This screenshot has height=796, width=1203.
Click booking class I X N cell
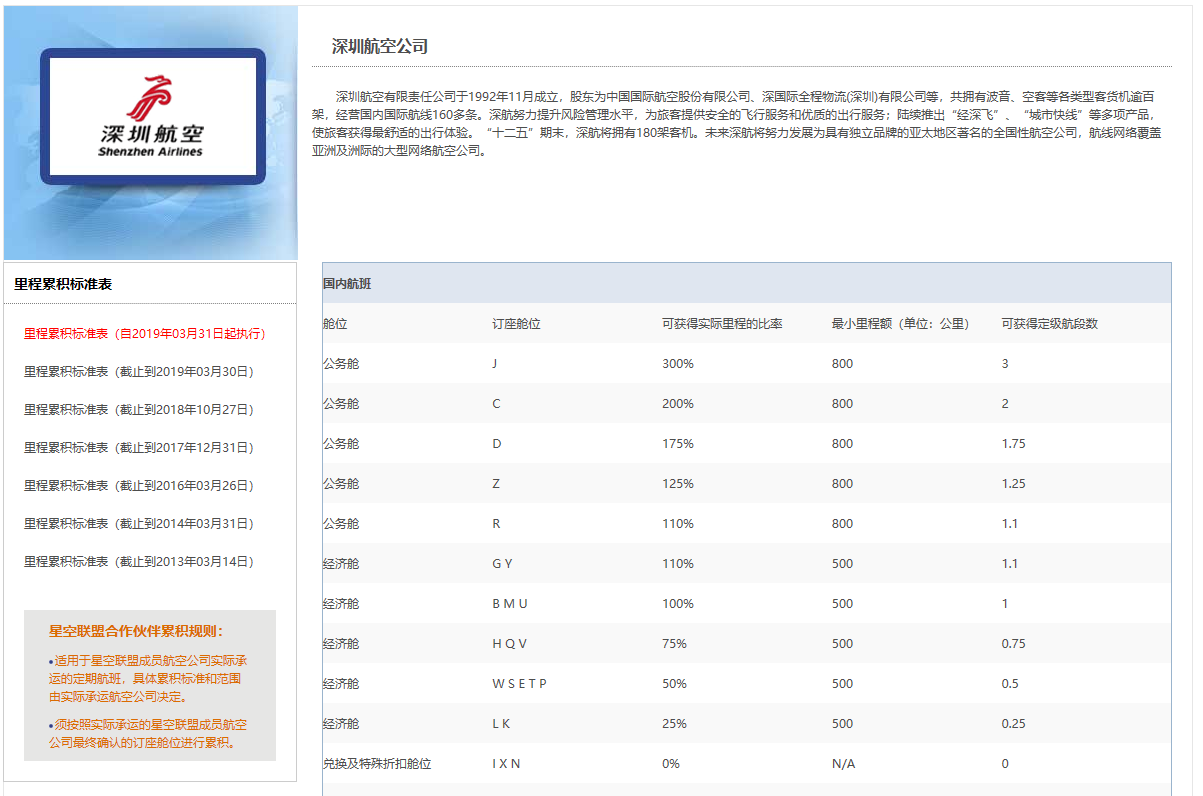506,764
